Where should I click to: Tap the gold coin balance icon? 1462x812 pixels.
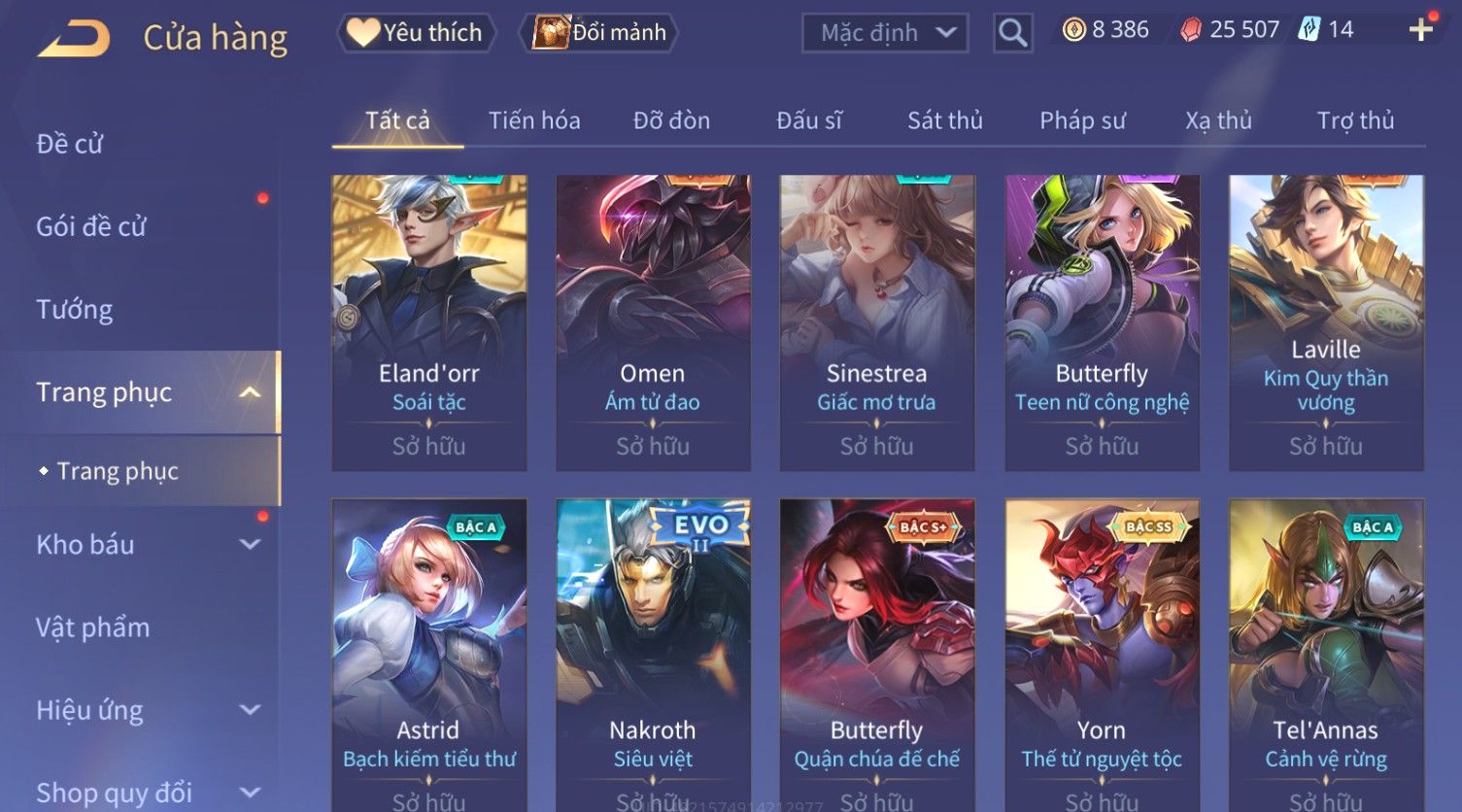(1073, 30)
